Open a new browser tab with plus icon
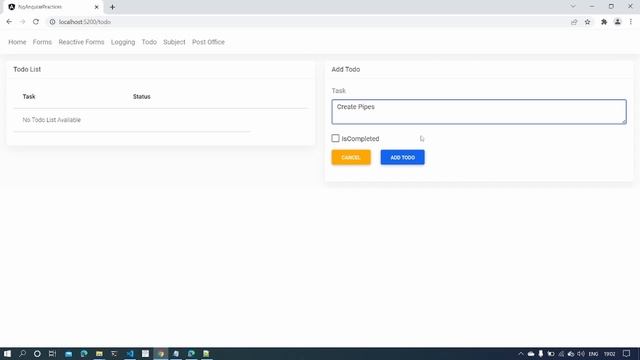This screenshot has height=360, width=640. point(112,7)
